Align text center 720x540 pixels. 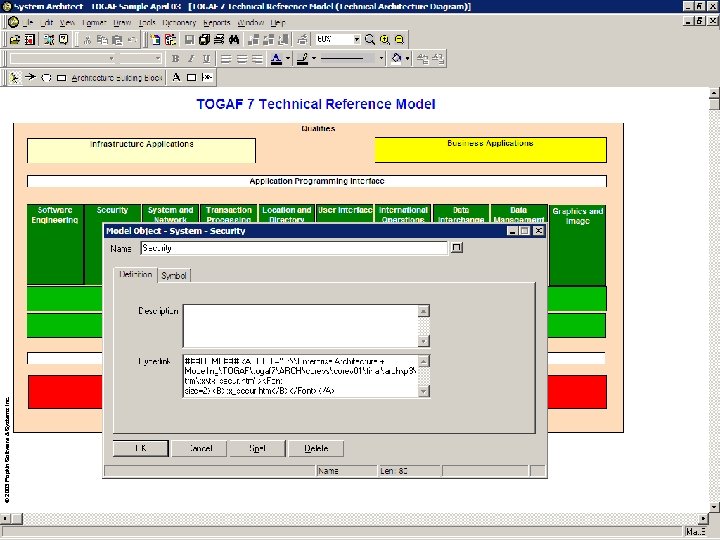(x=242, y=59)
